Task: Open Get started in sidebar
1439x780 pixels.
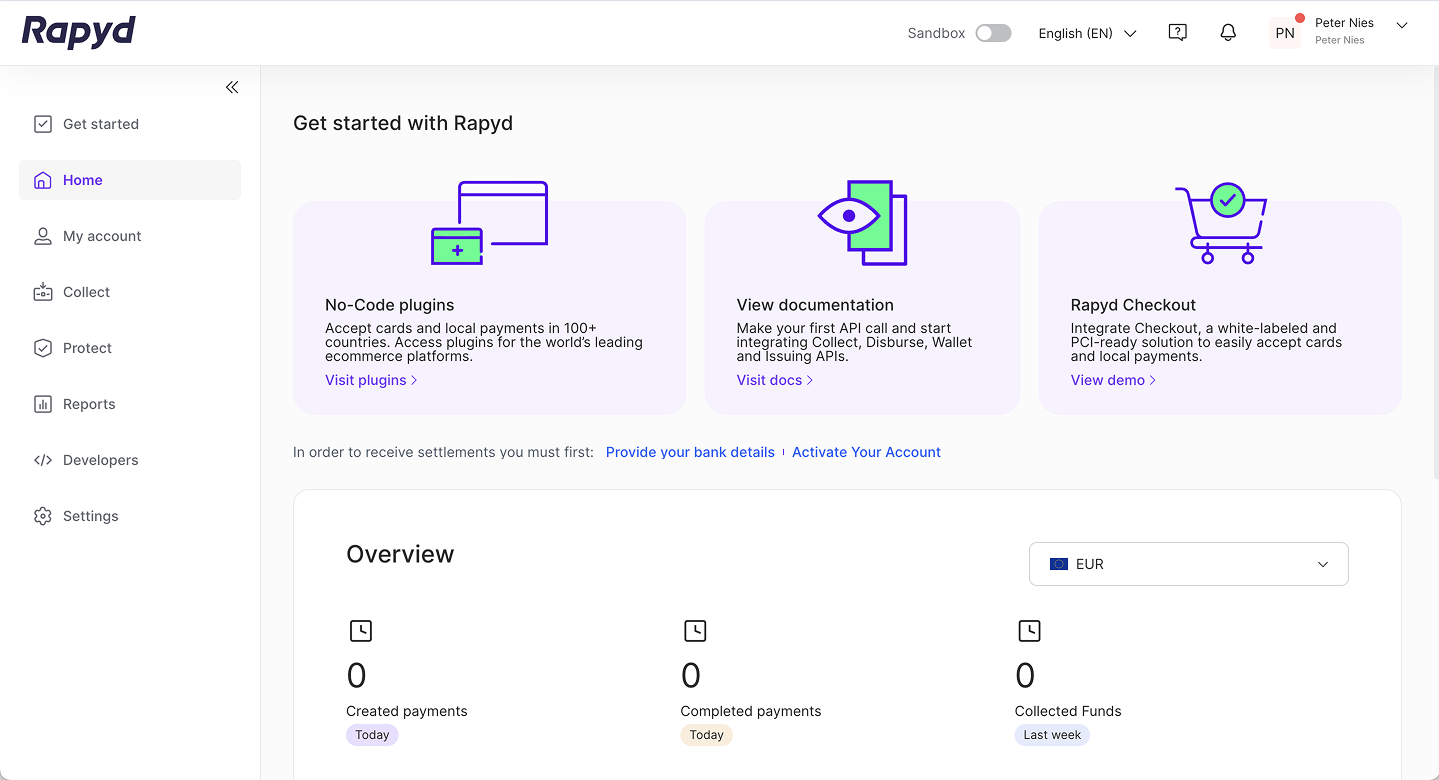Action: 130,124
